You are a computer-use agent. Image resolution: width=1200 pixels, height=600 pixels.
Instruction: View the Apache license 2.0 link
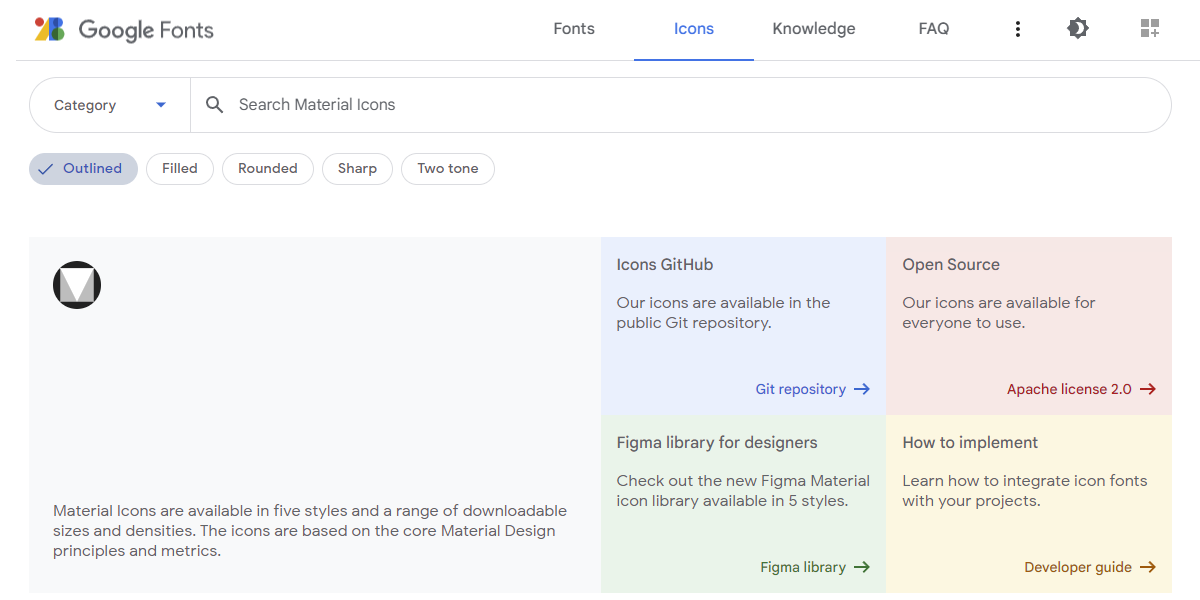click(x=1081, y=389)
